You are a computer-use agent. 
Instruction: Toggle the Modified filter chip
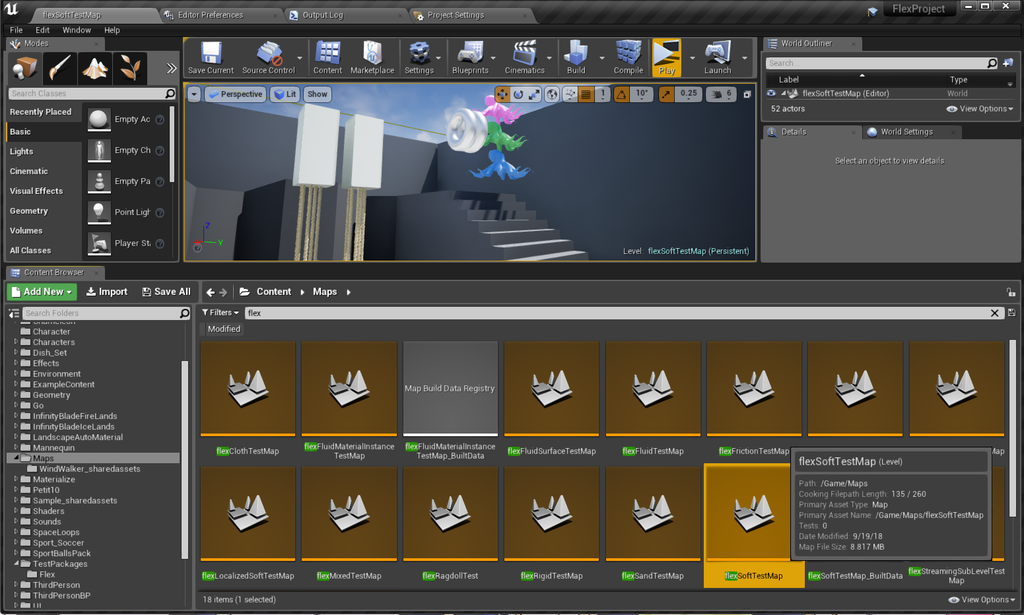point(224,329)
